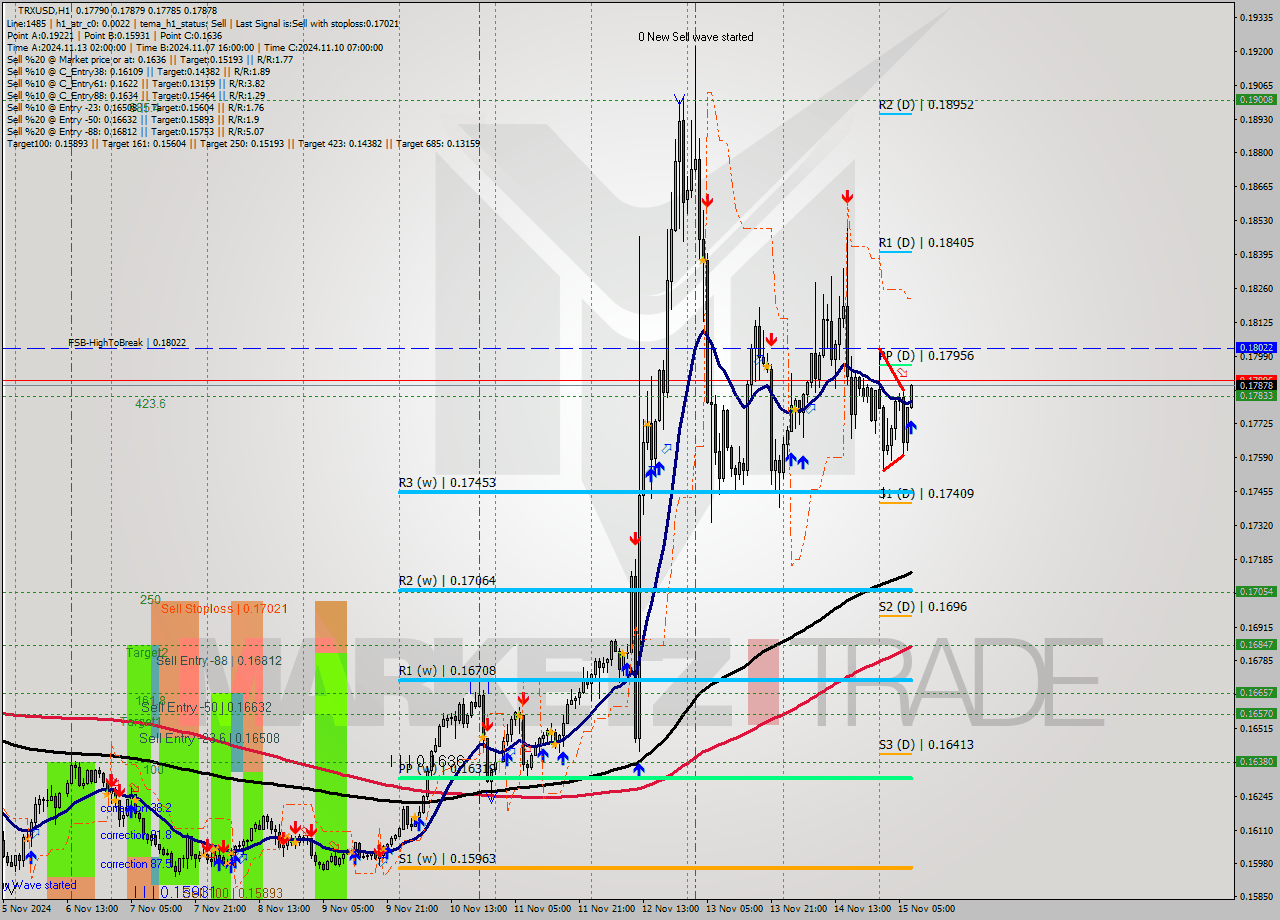The height and width of the screenshot is (920, 1280).
Task: Click the blue 0.18022 price tag on the axis
Action: click(x=1256, y=348)
